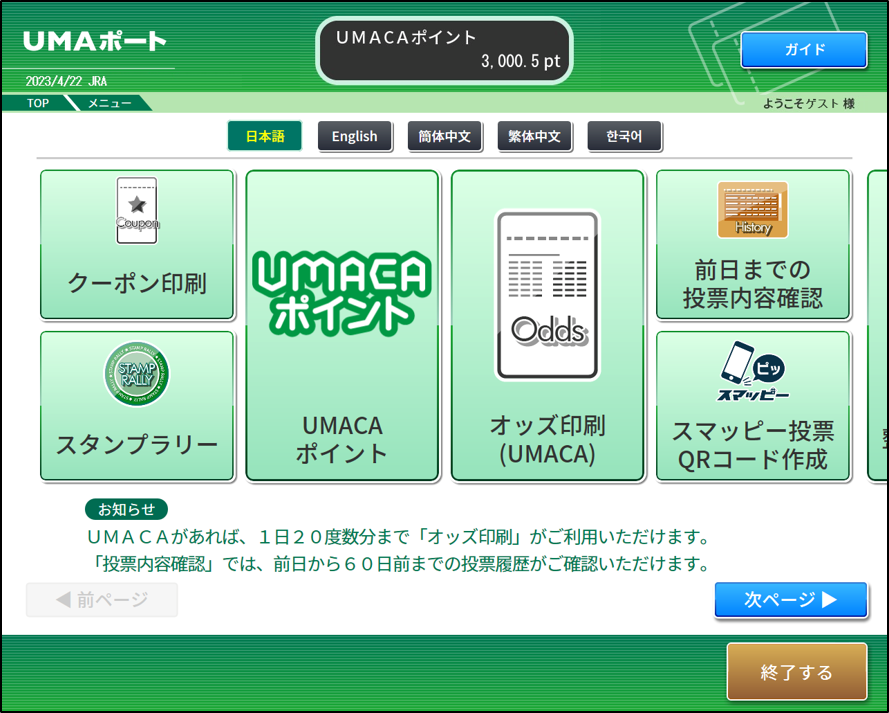The image size is (889, 713).
Task: Set the language to 한국어
Action: [x=624, y=137]
